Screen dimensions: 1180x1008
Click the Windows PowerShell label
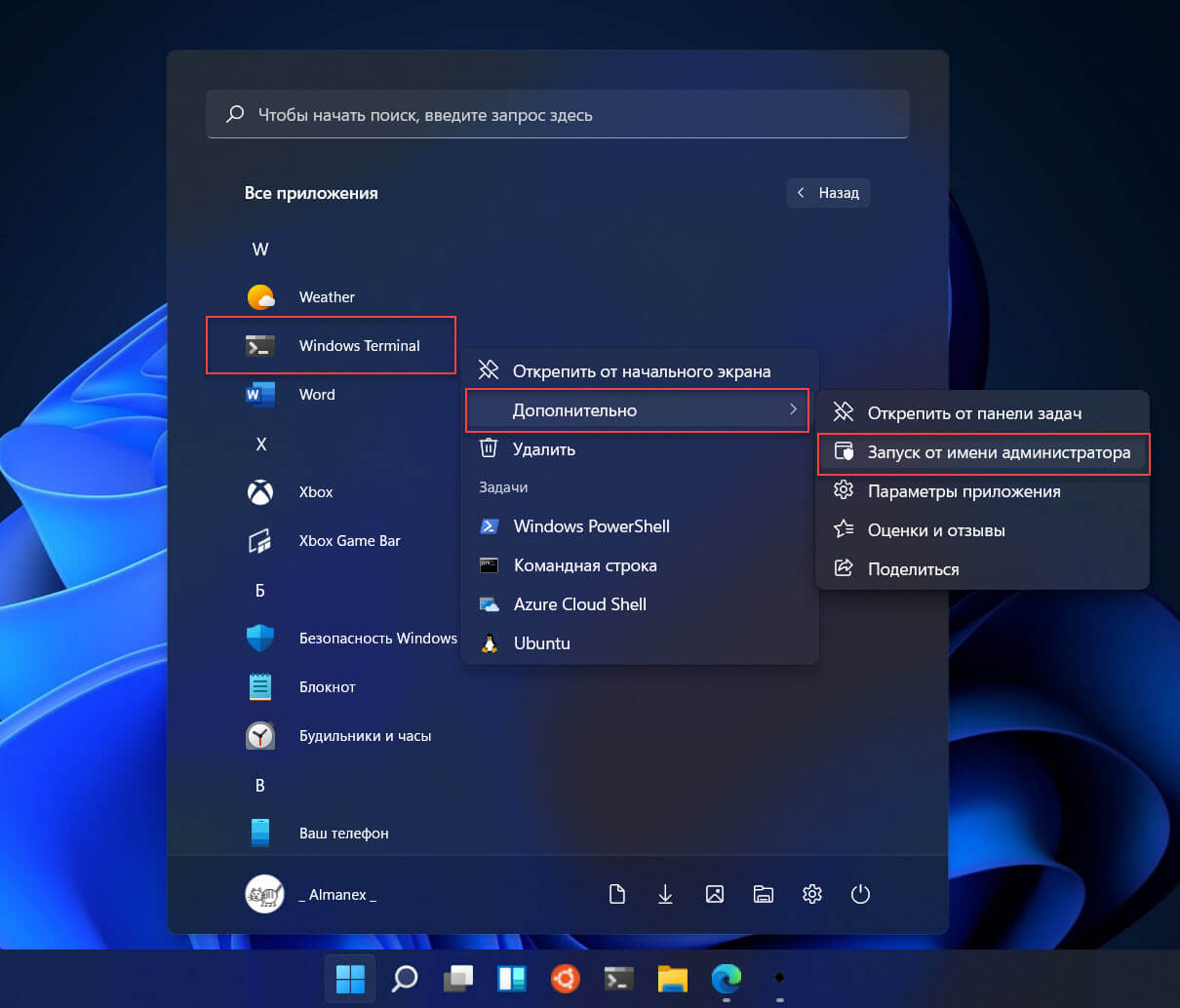[592, 526]
